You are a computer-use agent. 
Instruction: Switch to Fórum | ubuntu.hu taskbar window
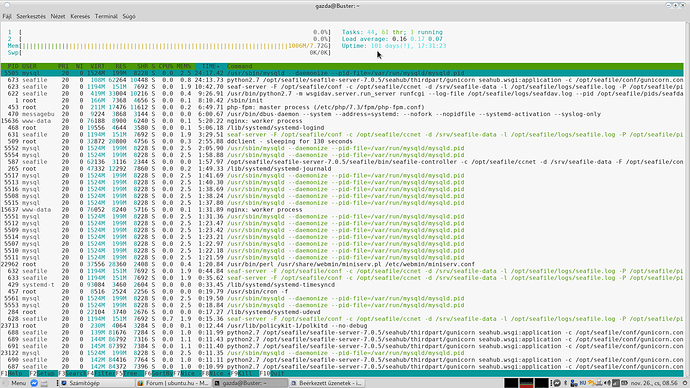[173, 383]
